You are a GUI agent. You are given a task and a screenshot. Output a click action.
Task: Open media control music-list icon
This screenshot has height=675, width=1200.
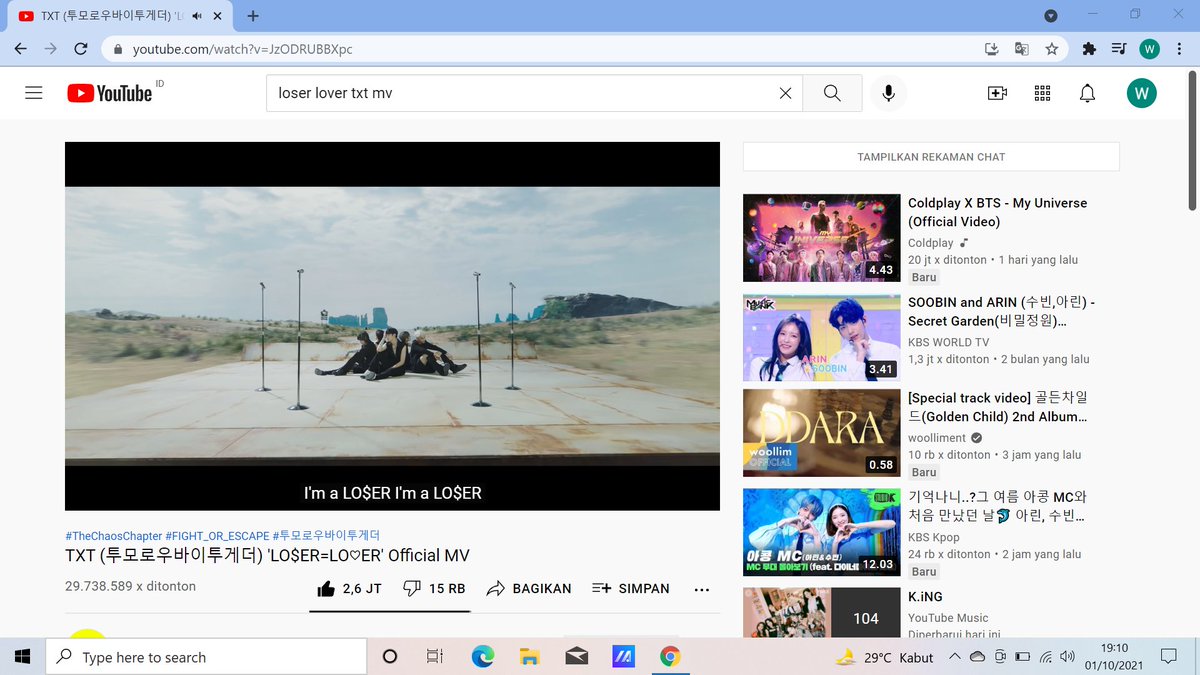pos(1119,49)
